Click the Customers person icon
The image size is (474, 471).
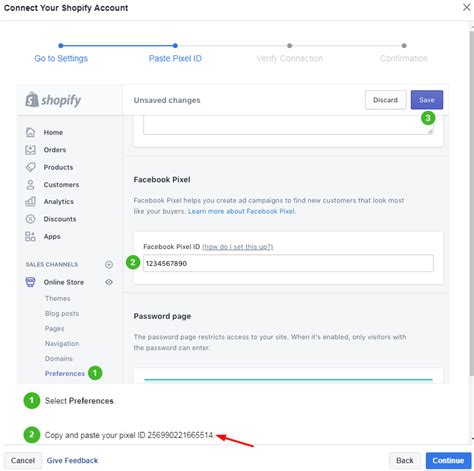pyautogui.click(x=30, y=184)
